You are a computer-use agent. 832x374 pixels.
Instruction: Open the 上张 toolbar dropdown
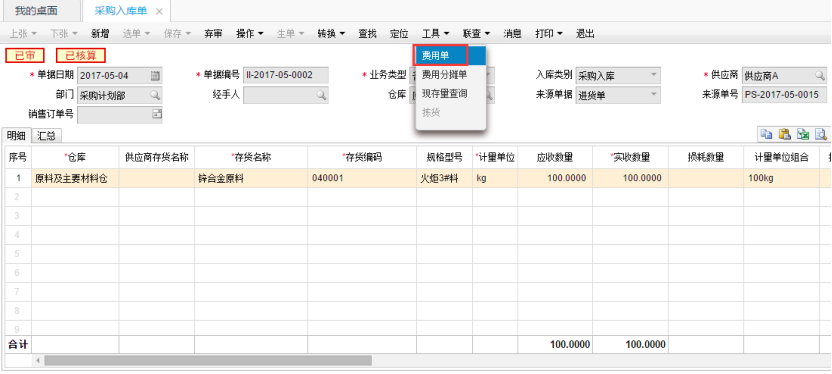pyautogui.click(x=23, y=34)
